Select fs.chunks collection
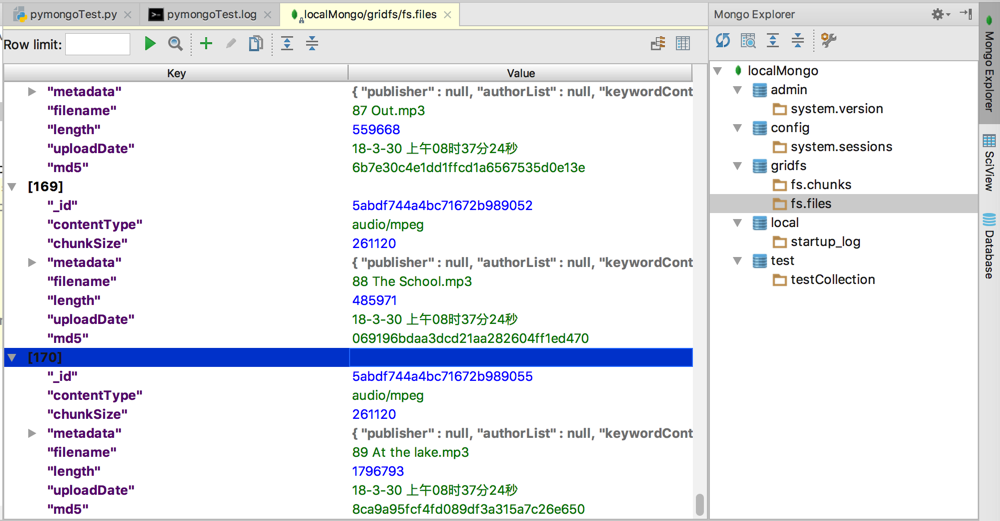The width and height of the screenshot is (1000, 521). pyautogui.click(x=820, y=185)
